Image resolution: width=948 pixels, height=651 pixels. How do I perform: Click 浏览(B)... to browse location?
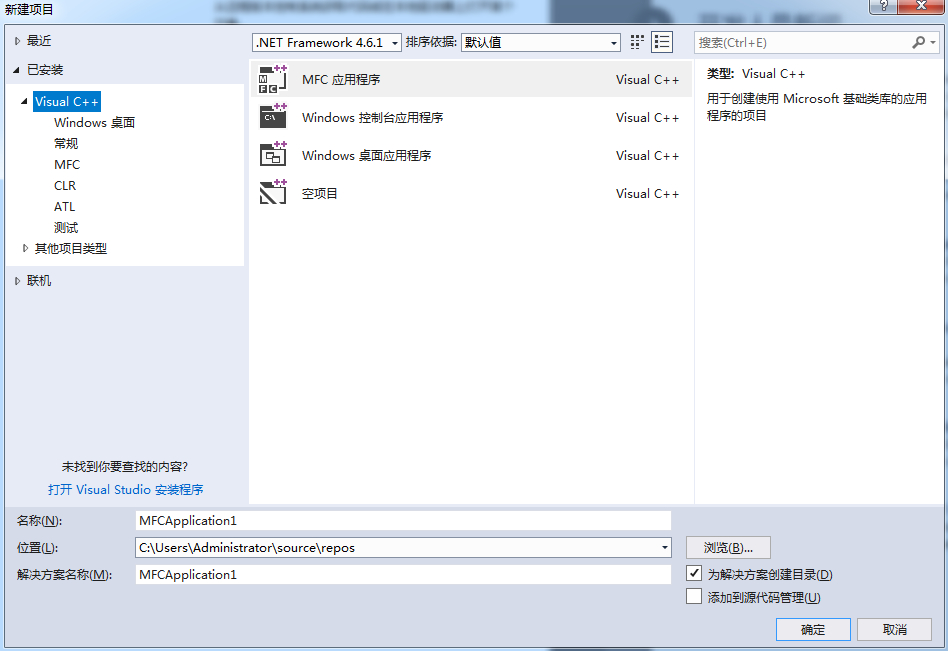728,548
